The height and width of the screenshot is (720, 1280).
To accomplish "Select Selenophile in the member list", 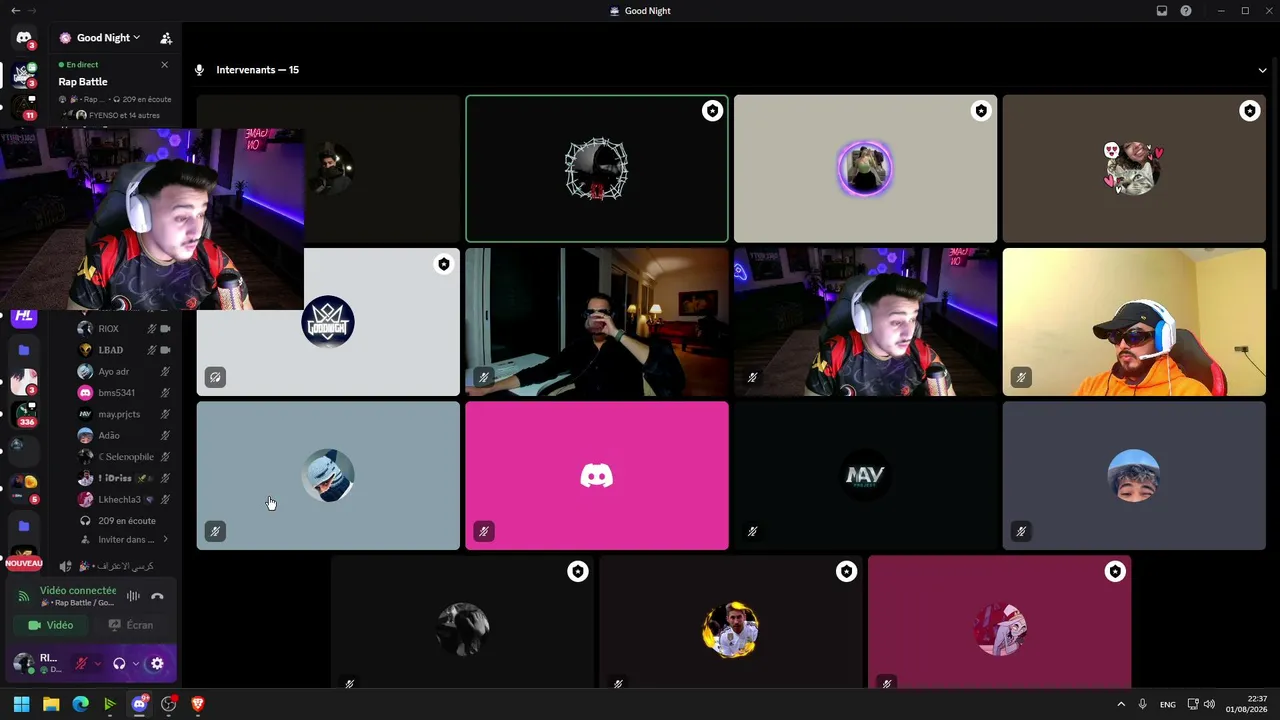I will click(122, 457).
